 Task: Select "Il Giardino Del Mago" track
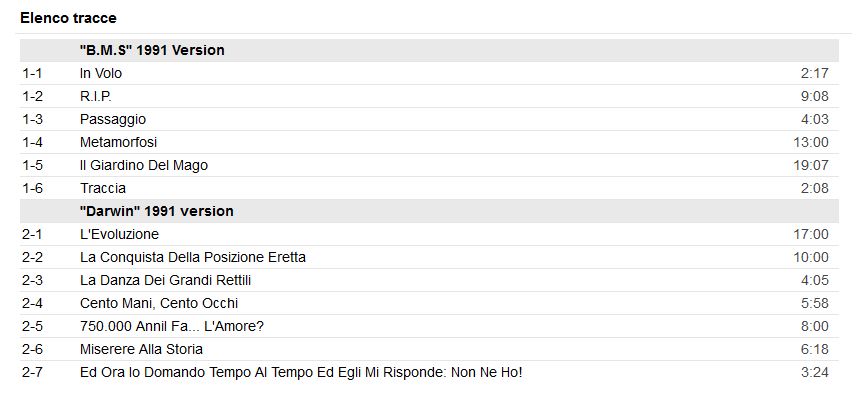tap(144, 165)
